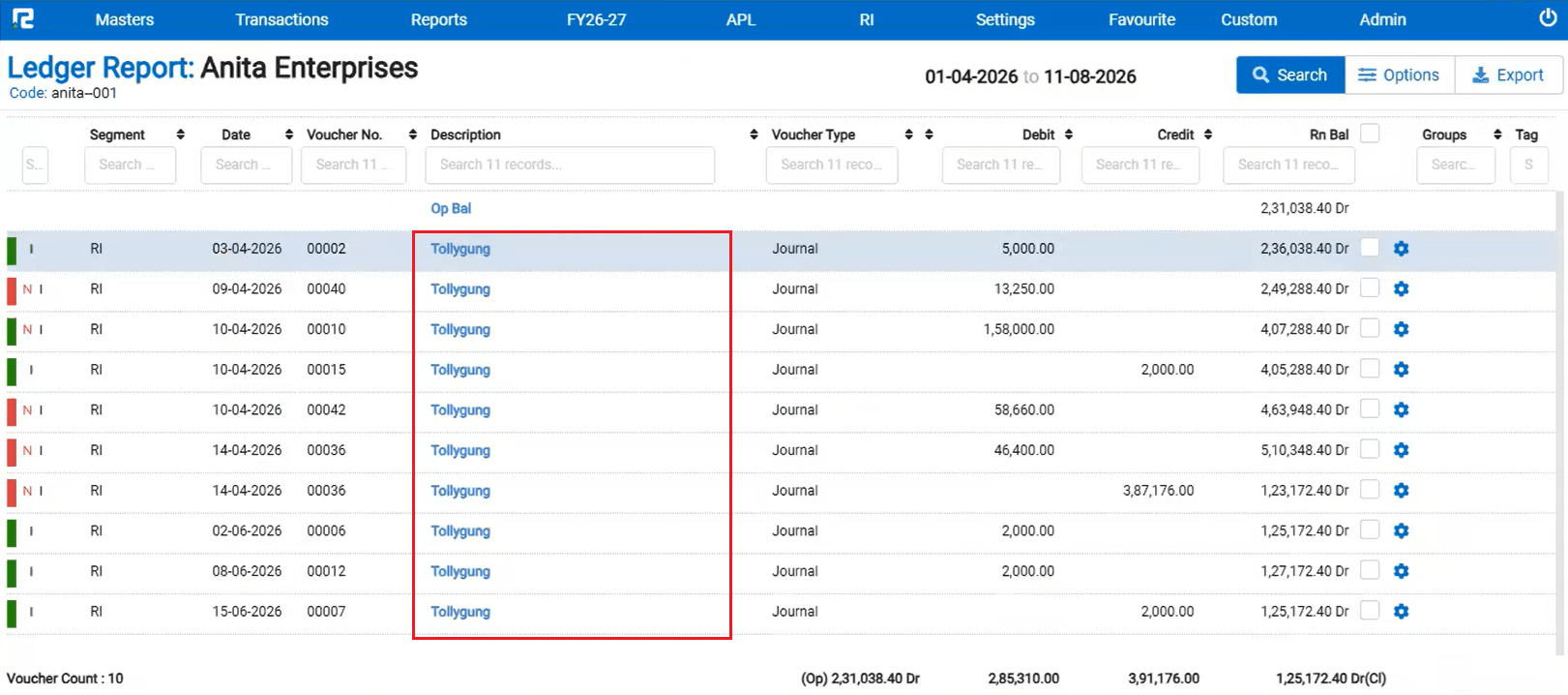Sort by Credit column arrows
This screenshot has width=1568, height=695.
click(x=1208, y=135)
